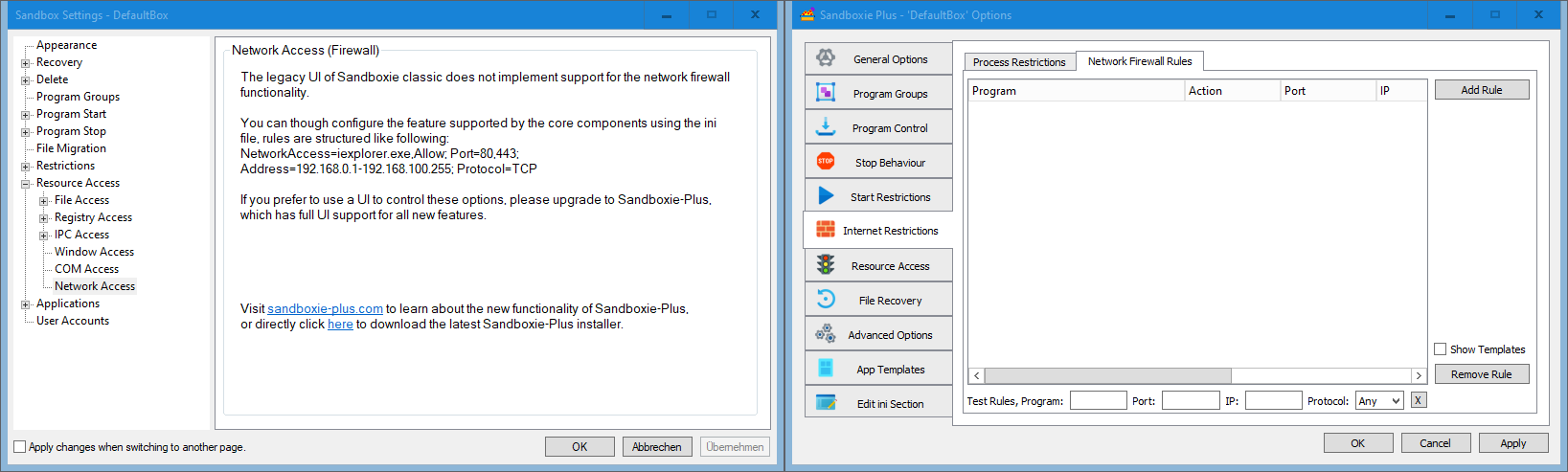Viewport: 1568px width, 472px height.
Task: Expand the Applications tree node
Action: 26,304
